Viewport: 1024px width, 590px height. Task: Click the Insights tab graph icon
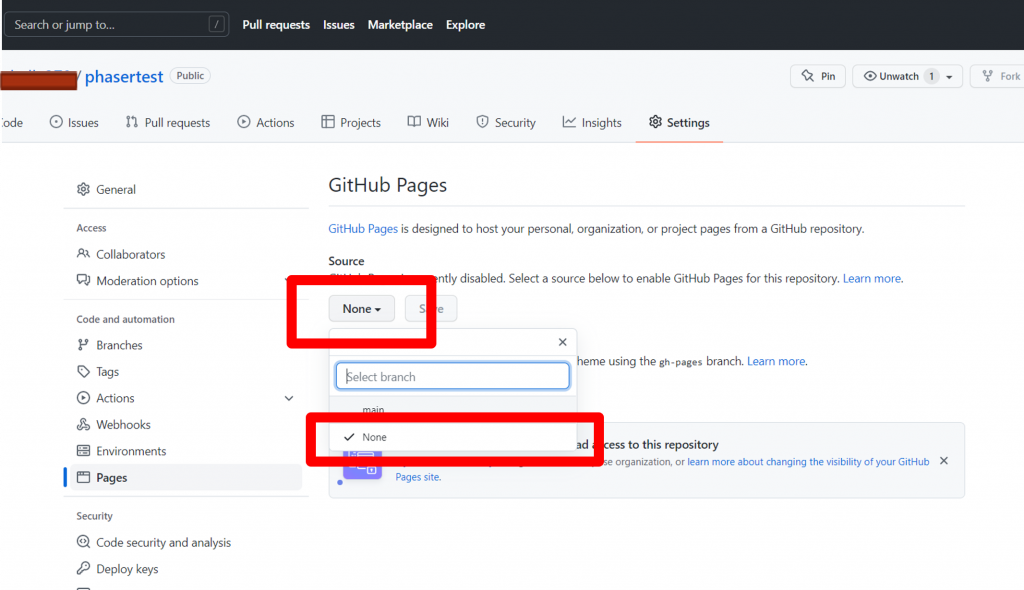click(569, 122)
